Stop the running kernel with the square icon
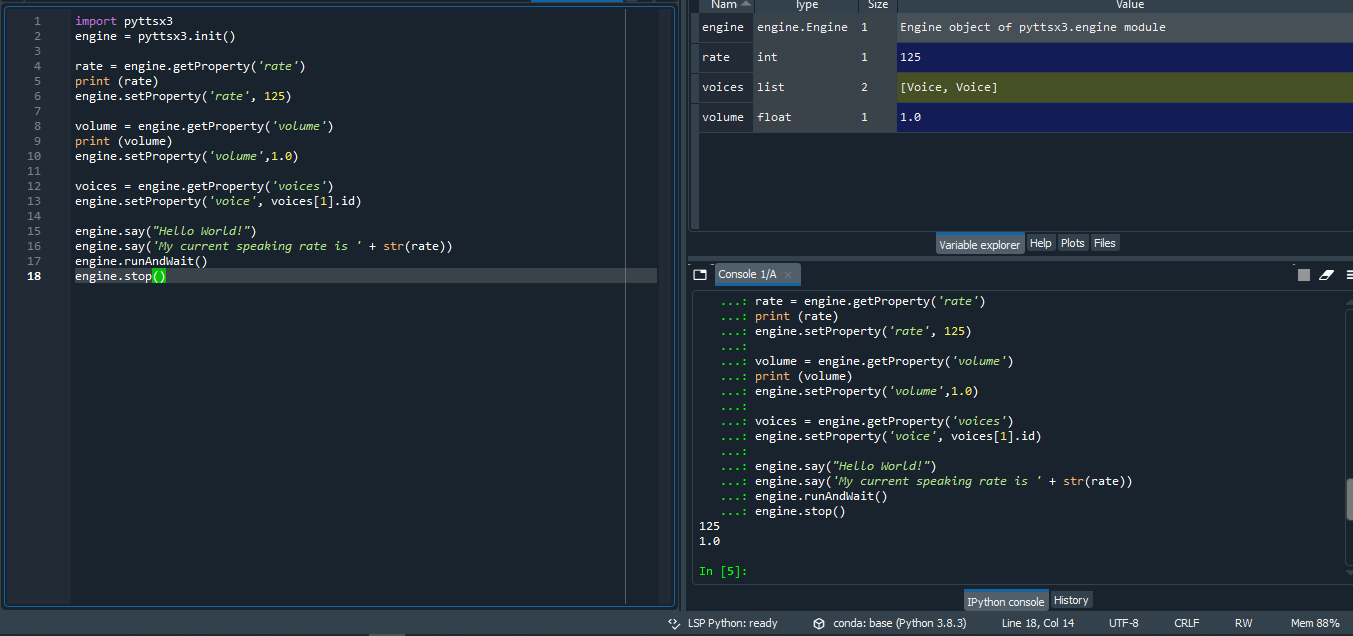Image resolution: width=1353 pixels, height=636 pixels. click(1304, 275)
